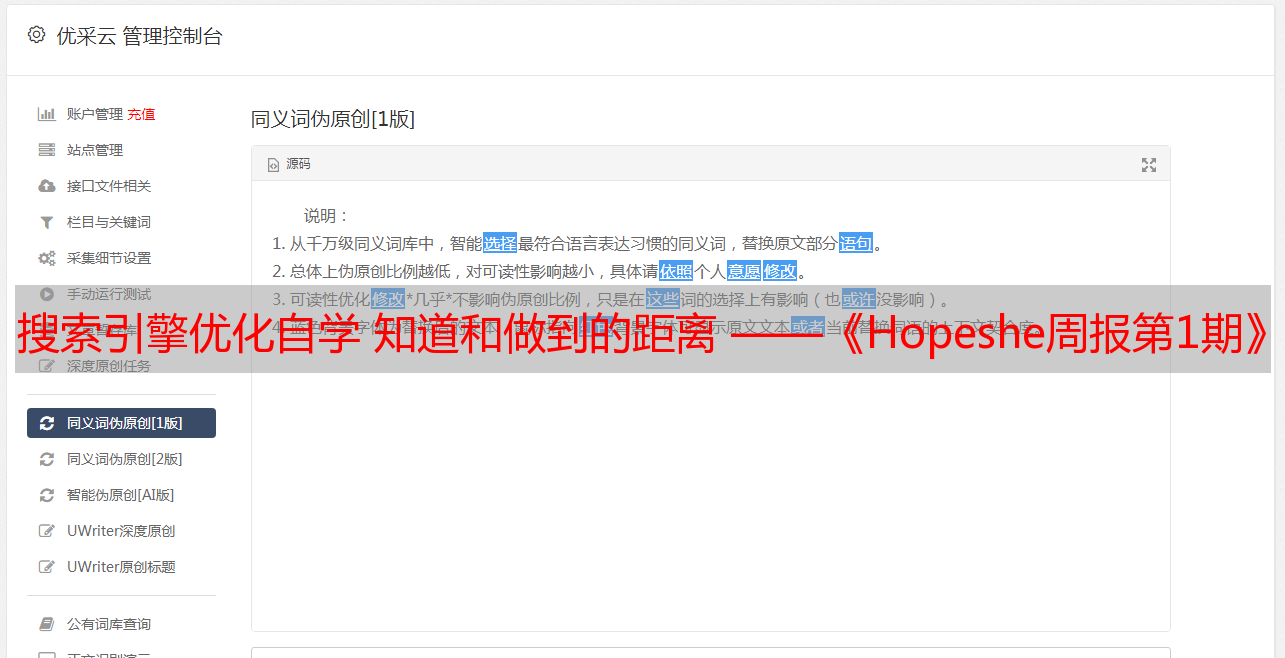Select UWriter深度原创 in sidebar
Image resolution: width=1285 pixels, height=658 pixels.
(121, 531)
